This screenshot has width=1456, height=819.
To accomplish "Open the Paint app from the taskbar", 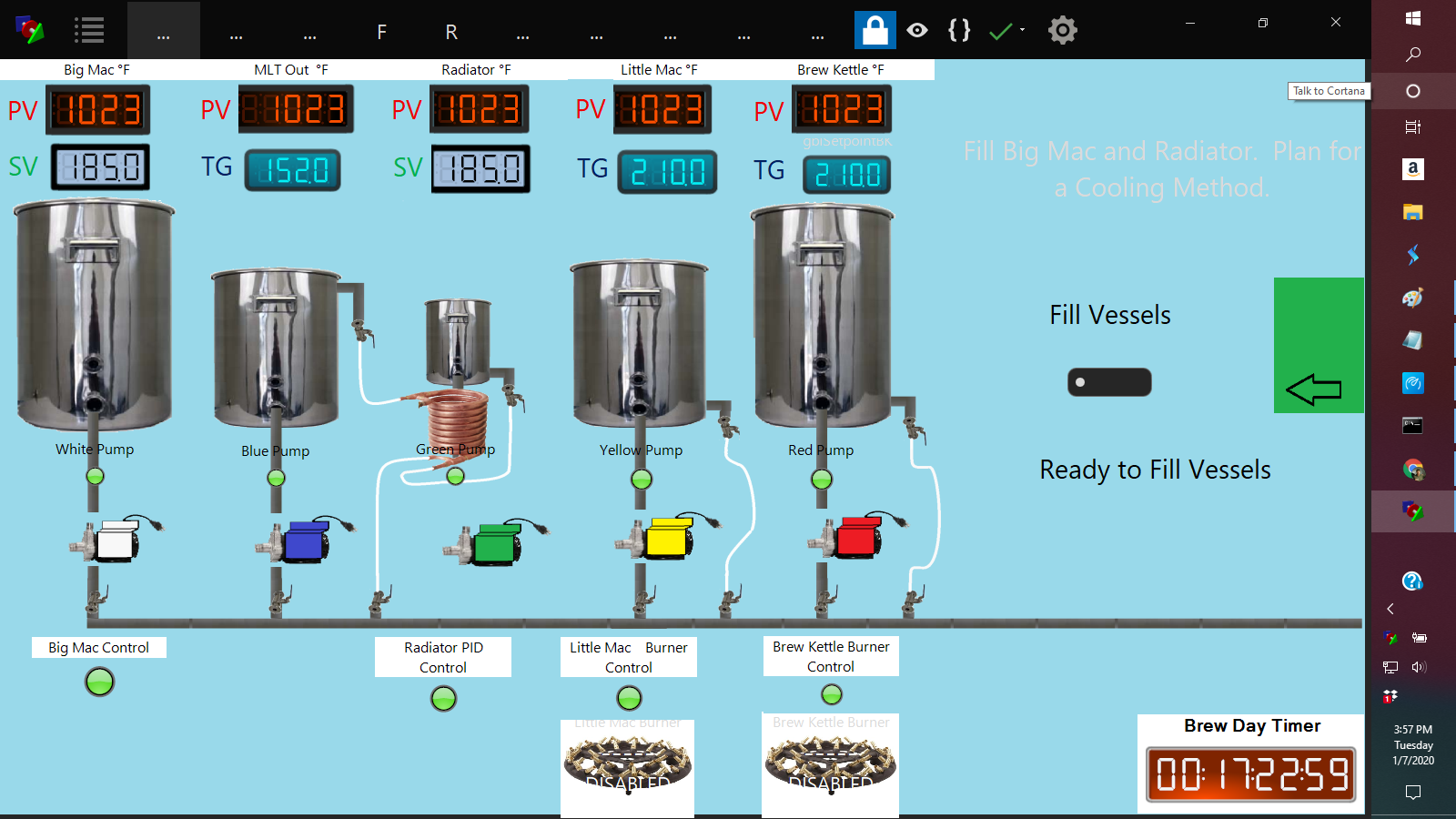I will [x=1413, y=298].
